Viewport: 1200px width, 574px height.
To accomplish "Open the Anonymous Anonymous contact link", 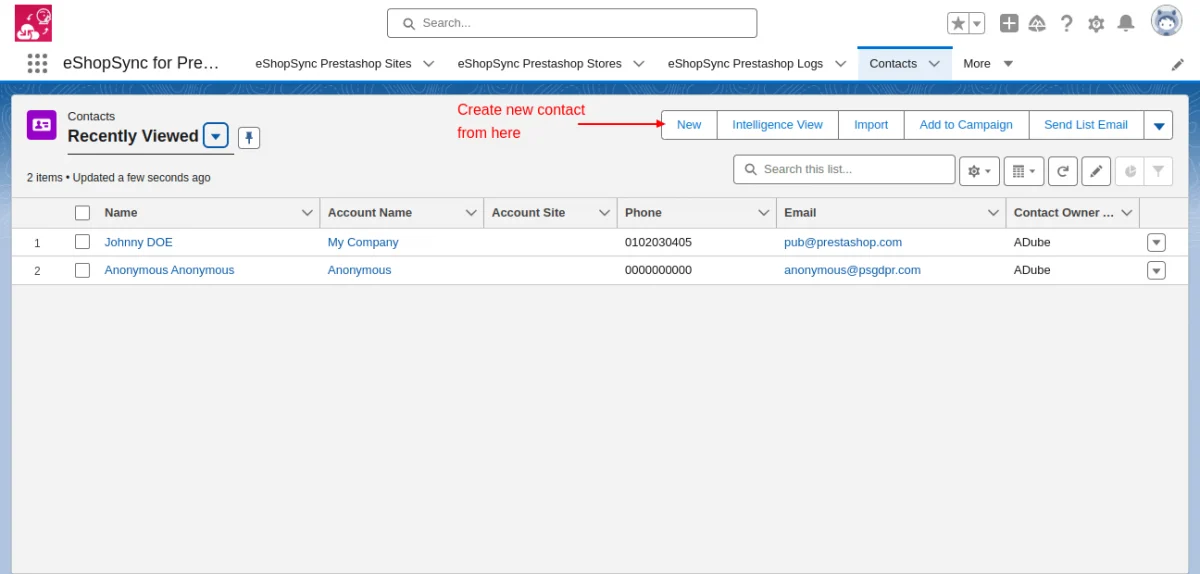I will pyautogui.click(x=169, y=270).
